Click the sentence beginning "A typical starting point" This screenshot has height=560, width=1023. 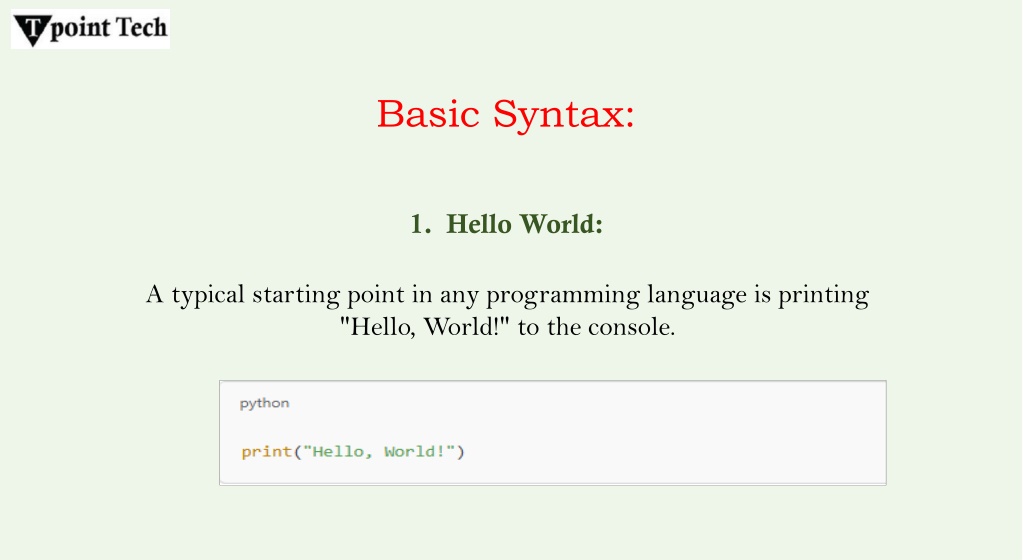(507, 310)
